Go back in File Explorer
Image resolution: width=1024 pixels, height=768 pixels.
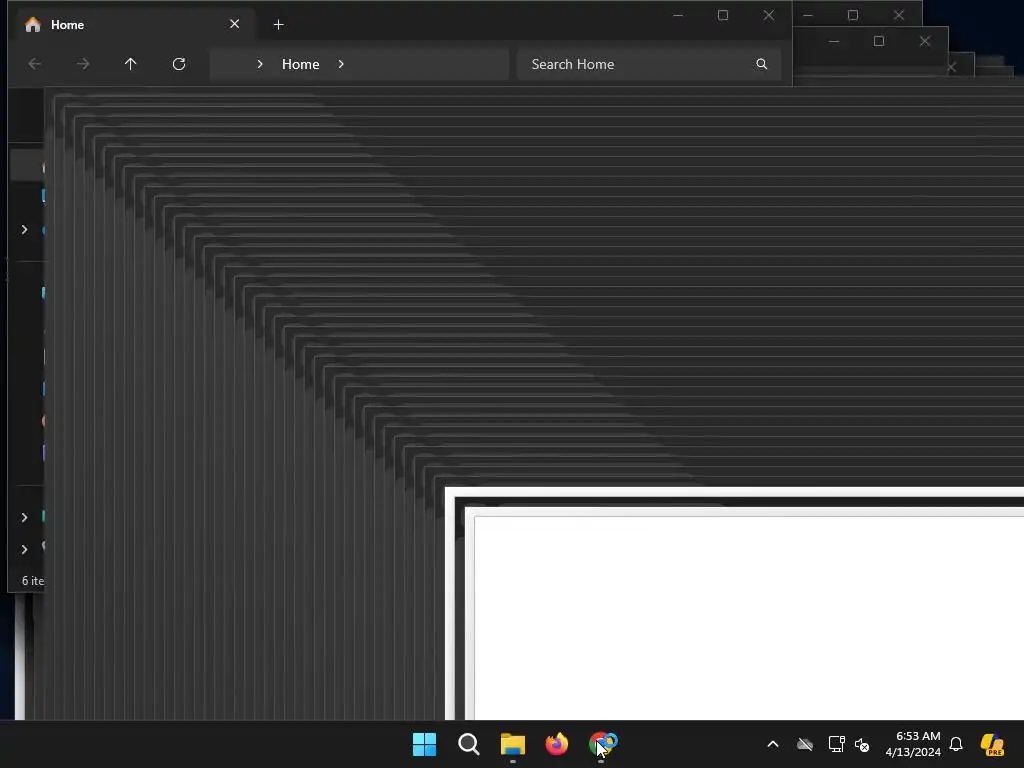point(35,64)
